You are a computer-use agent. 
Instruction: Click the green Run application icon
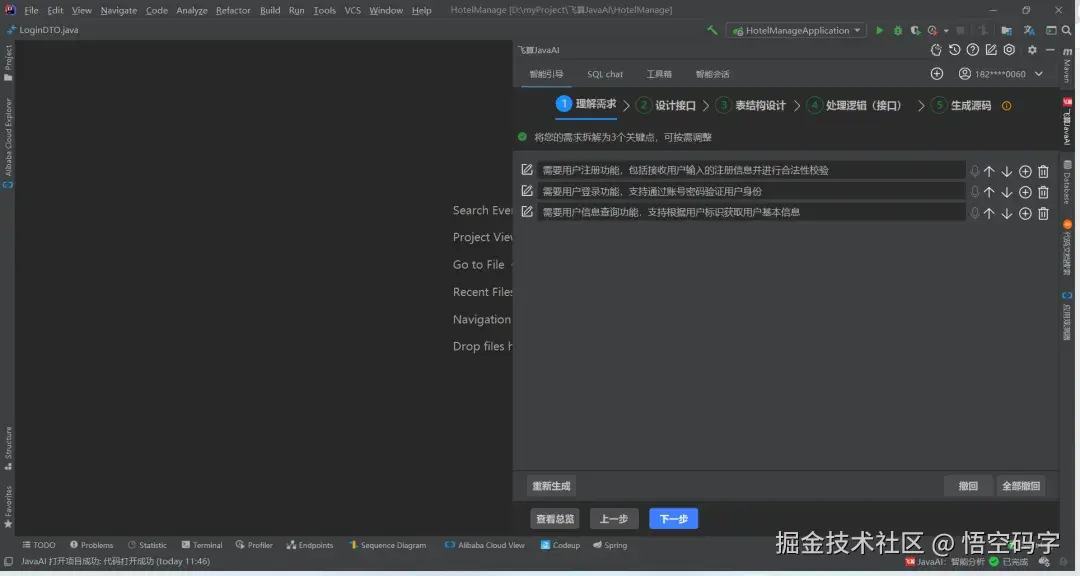click(880, 30)
